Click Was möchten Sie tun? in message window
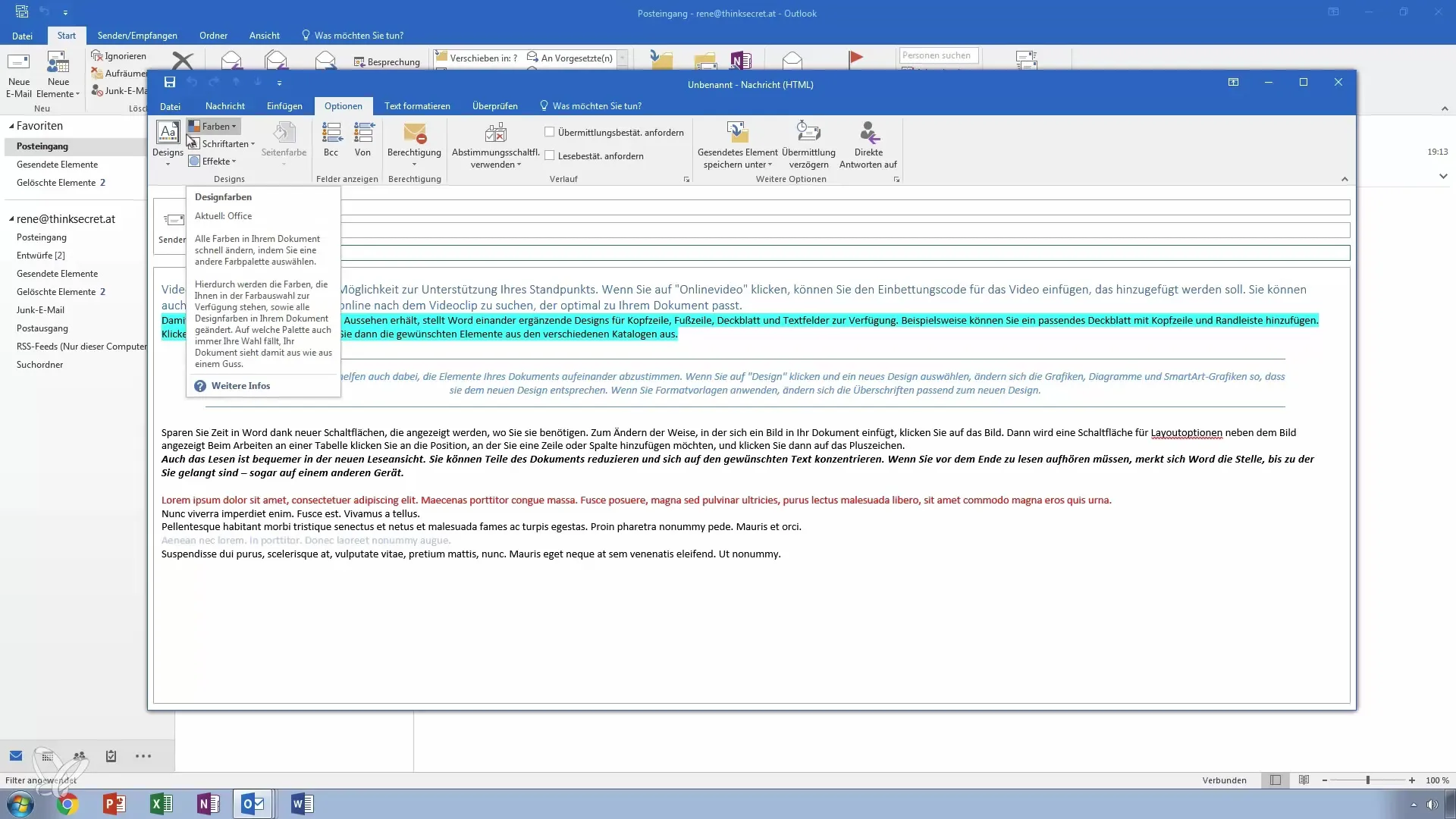This screenshot has height=819, width=1456. click(x=591, y=106)
